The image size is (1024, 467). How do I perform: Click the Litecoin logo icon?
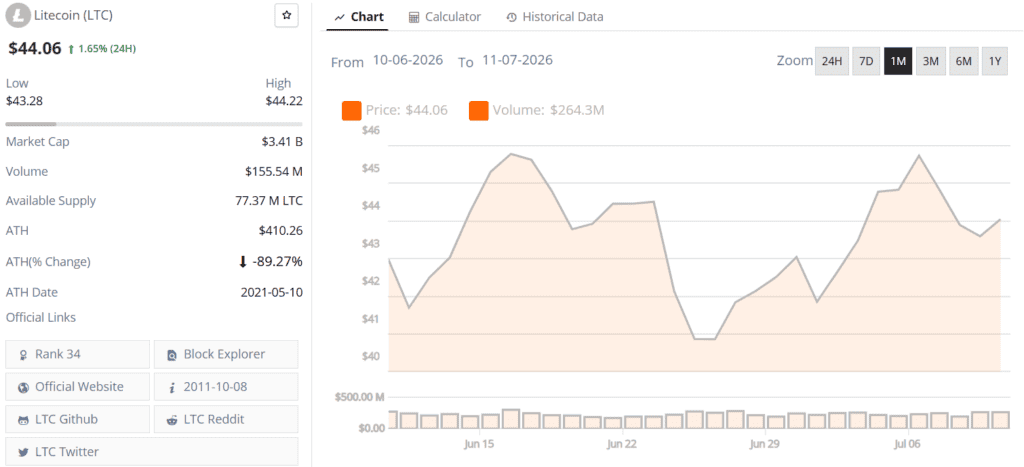pyautogui.click(x=17, y=16)
